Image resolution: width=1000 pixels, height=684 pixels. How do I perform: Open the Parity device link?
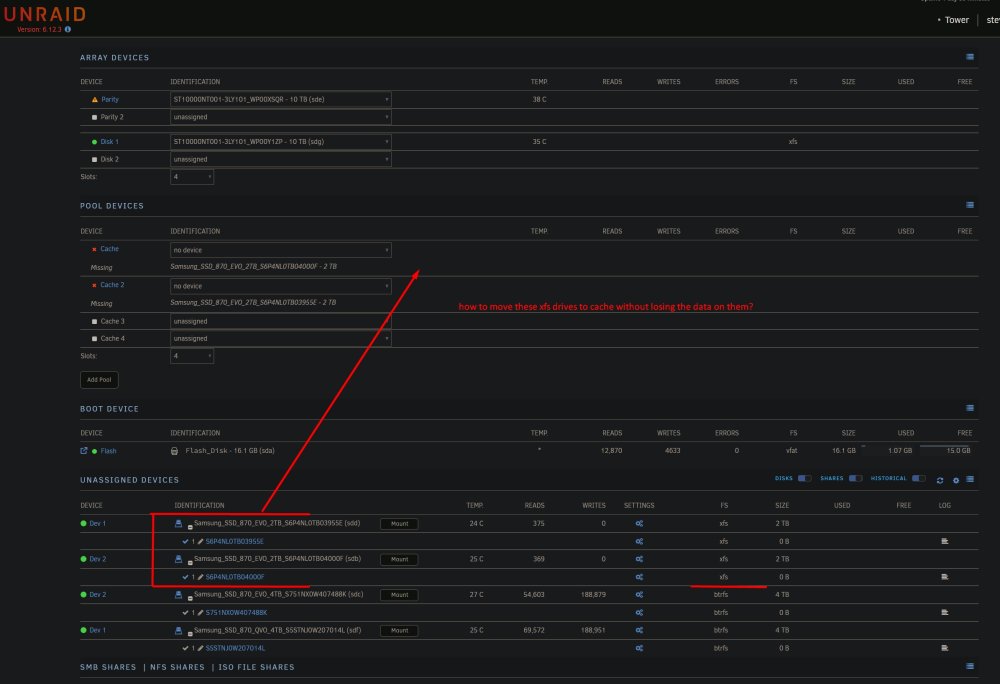pyautogui.click(x=110, y=99)
